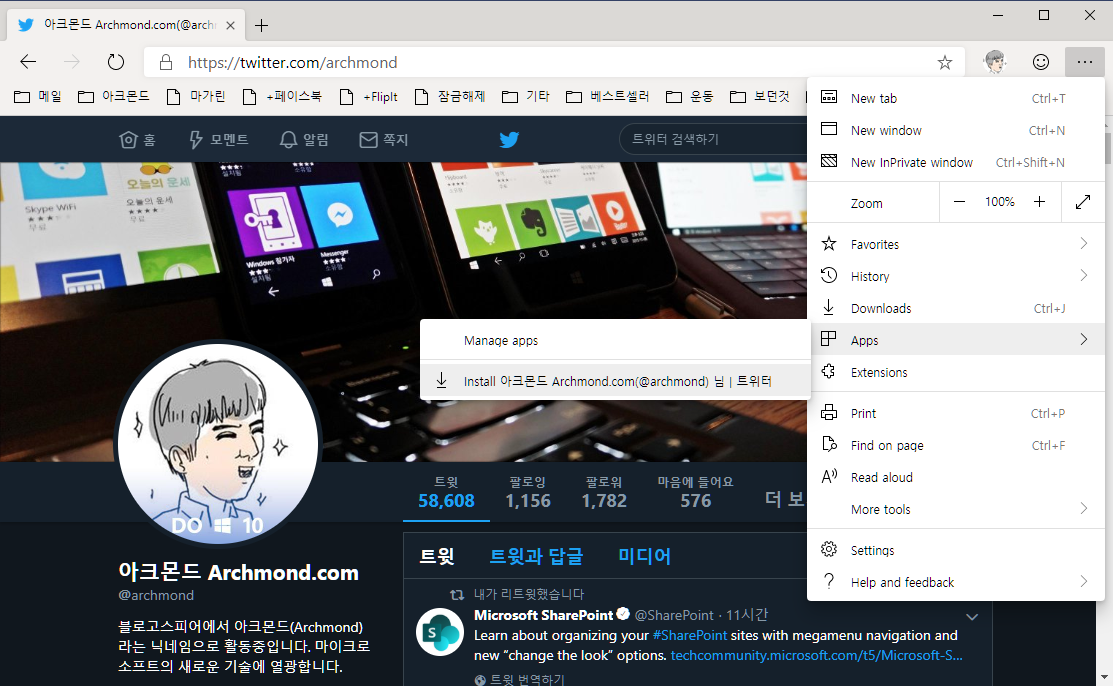The height and width of the screenshot is (686, 1113).
Task: View 마음에 들어요 count 576
Action: coord(695,492)
